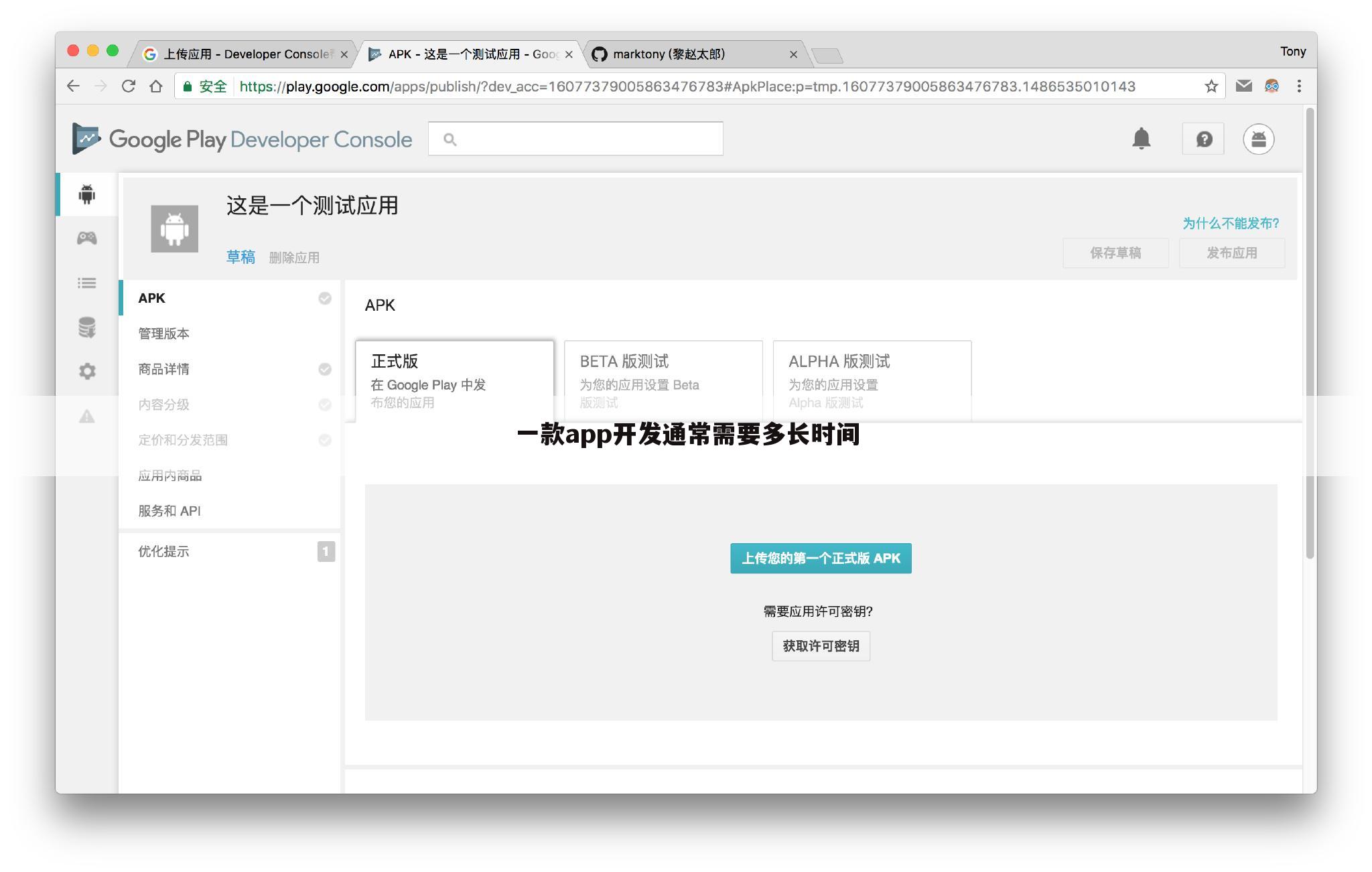Screen dimensions: 1372x872
Task: Reload the page
Action: pyautogui.click(x=129, y=86)
